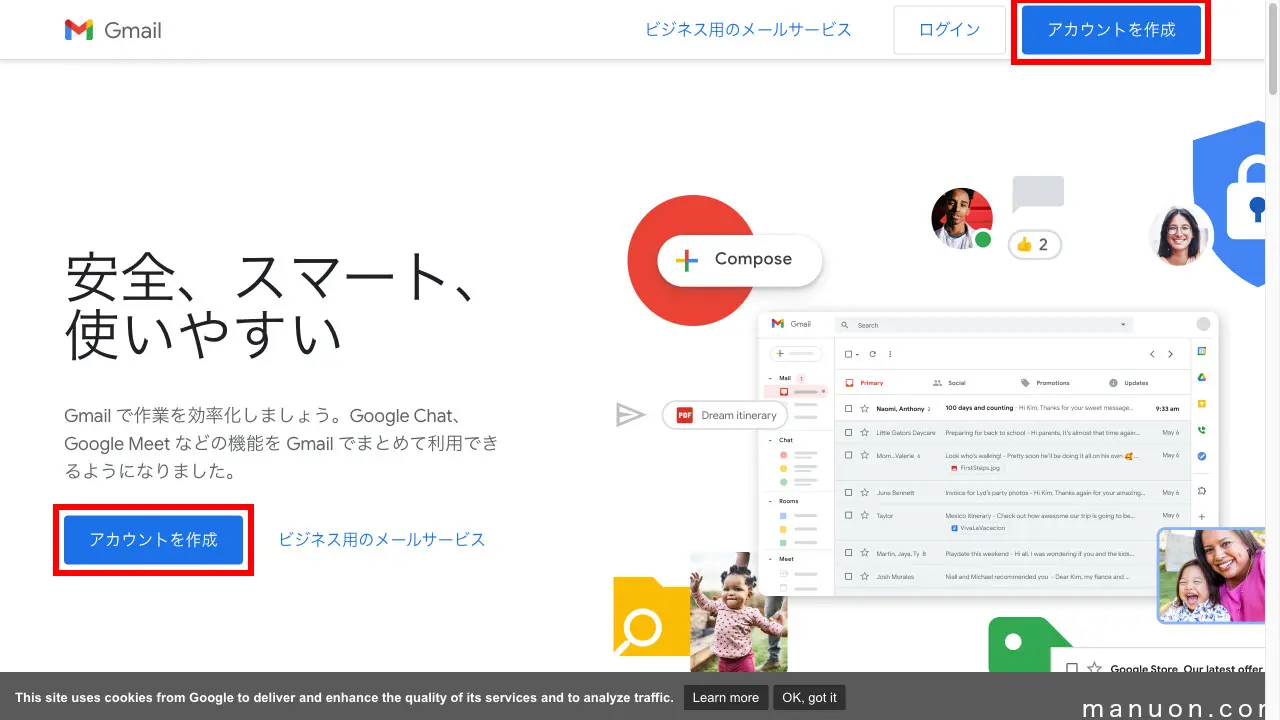Open the Calendar icon in mockup side panel

(1202, 351)
